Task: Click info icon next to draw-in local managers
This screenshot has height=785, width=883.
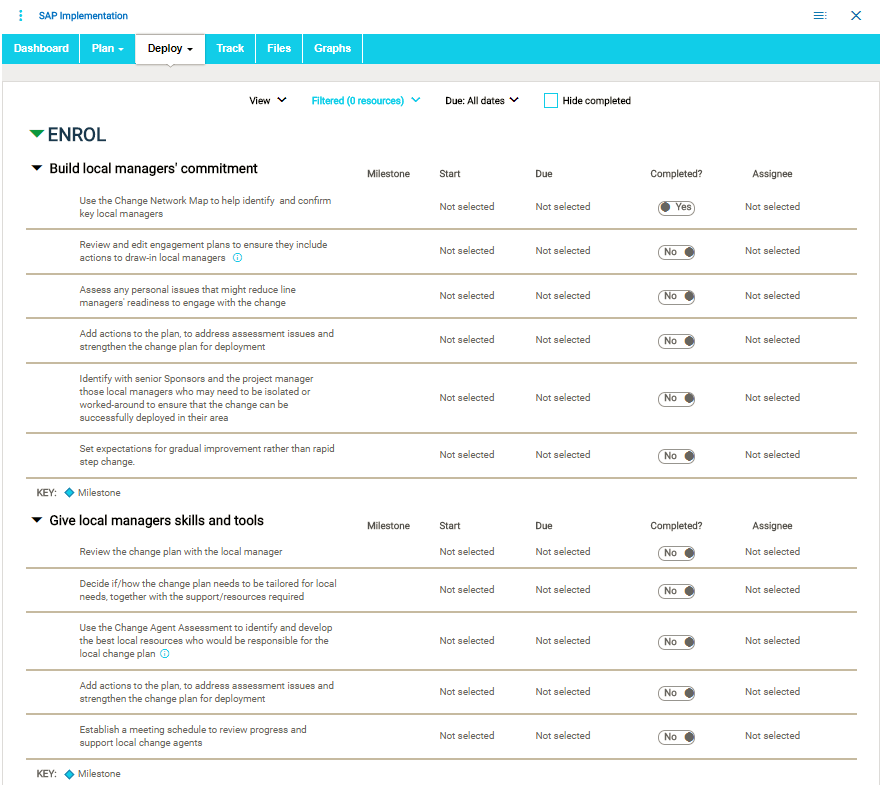Action: (x=238, y=258)
